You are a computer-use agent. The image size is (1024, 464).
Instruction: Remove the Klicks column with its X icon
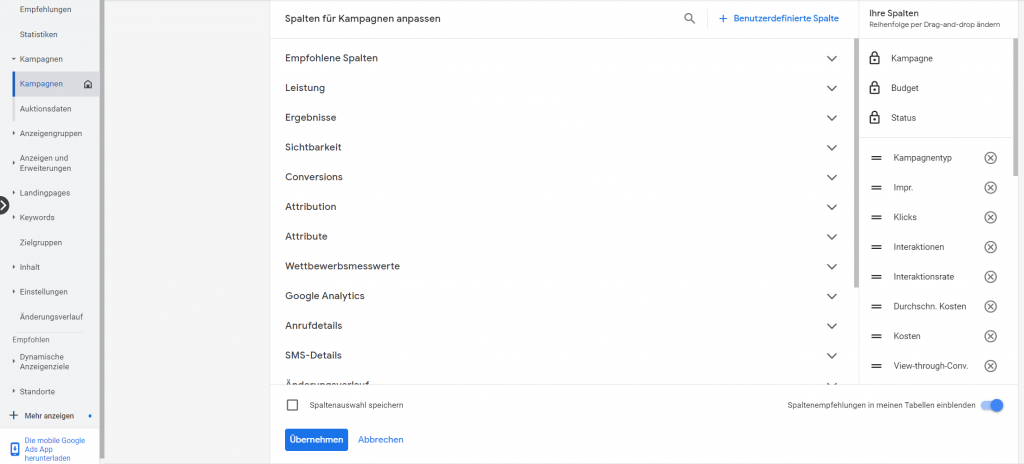tap(990, 217)
